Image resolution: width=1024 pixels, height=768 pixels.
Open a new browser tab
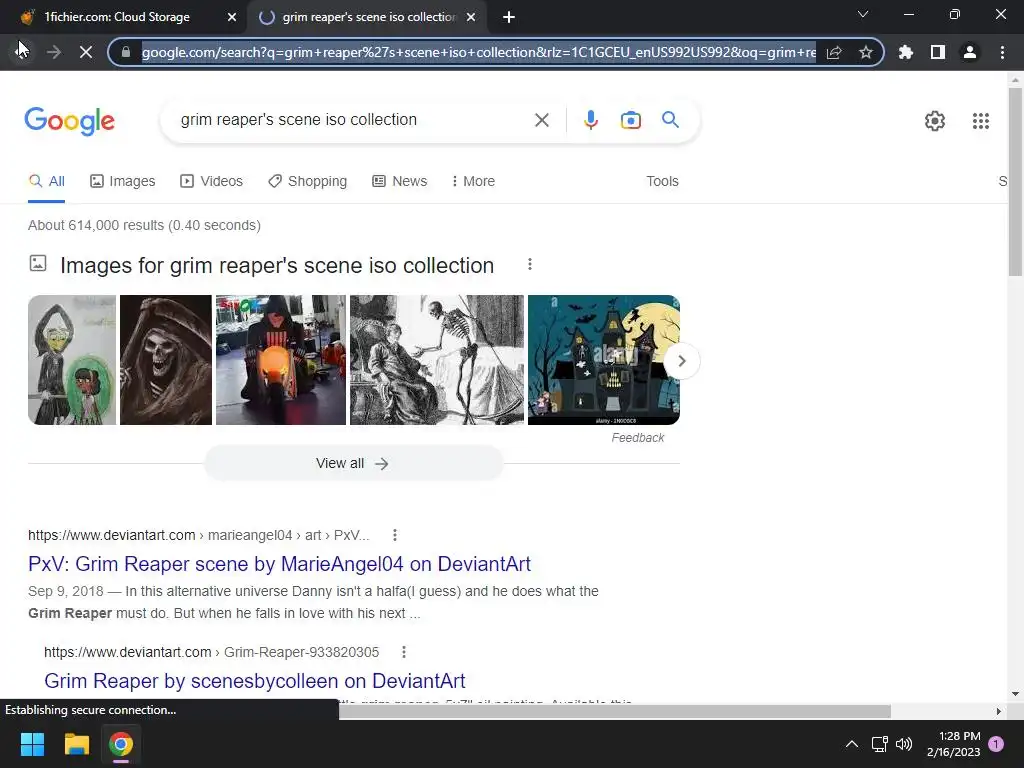[x=509, y=17]
